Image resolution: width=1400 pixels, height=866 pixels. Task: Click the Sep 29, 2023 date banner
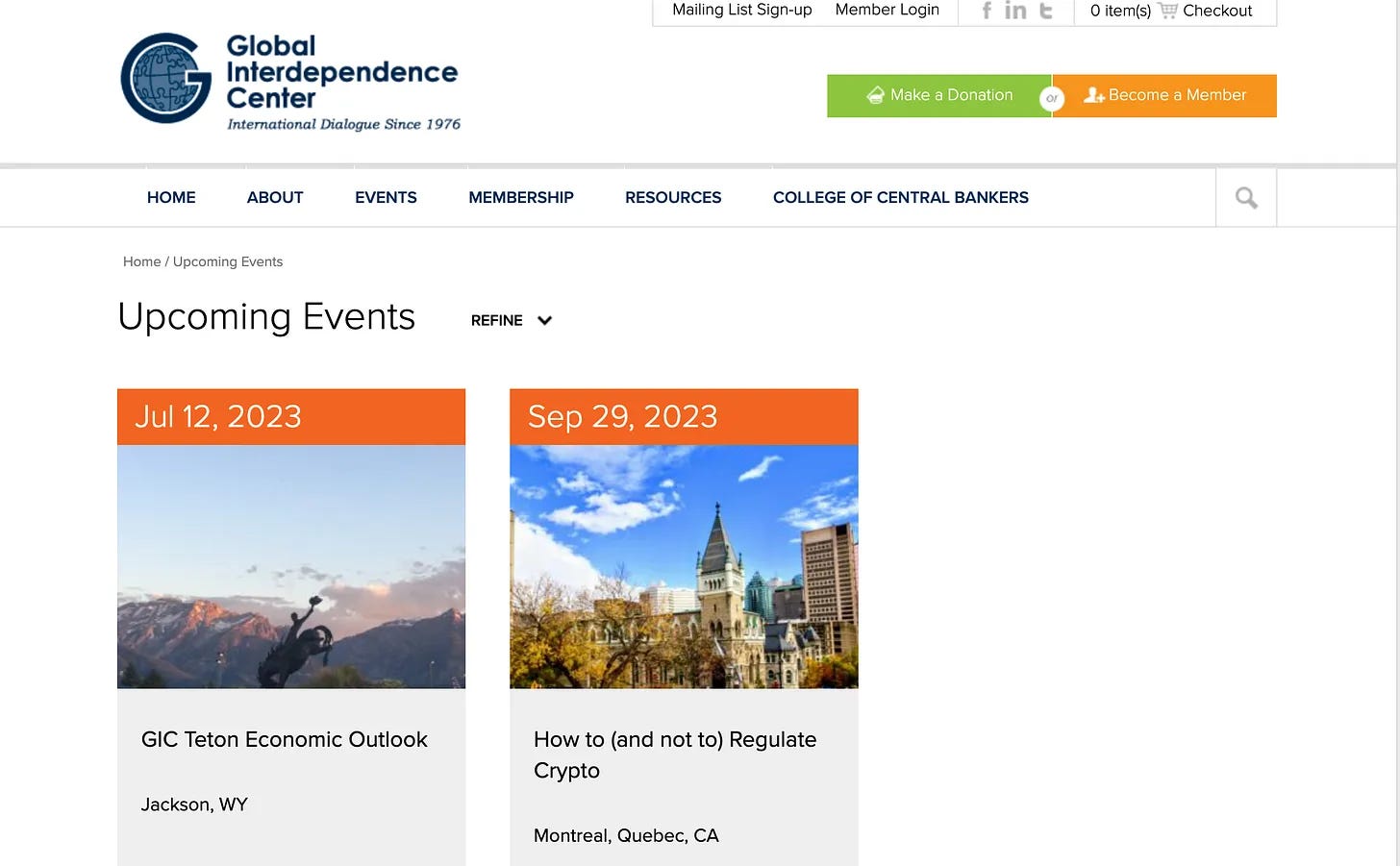click(684, 417)
